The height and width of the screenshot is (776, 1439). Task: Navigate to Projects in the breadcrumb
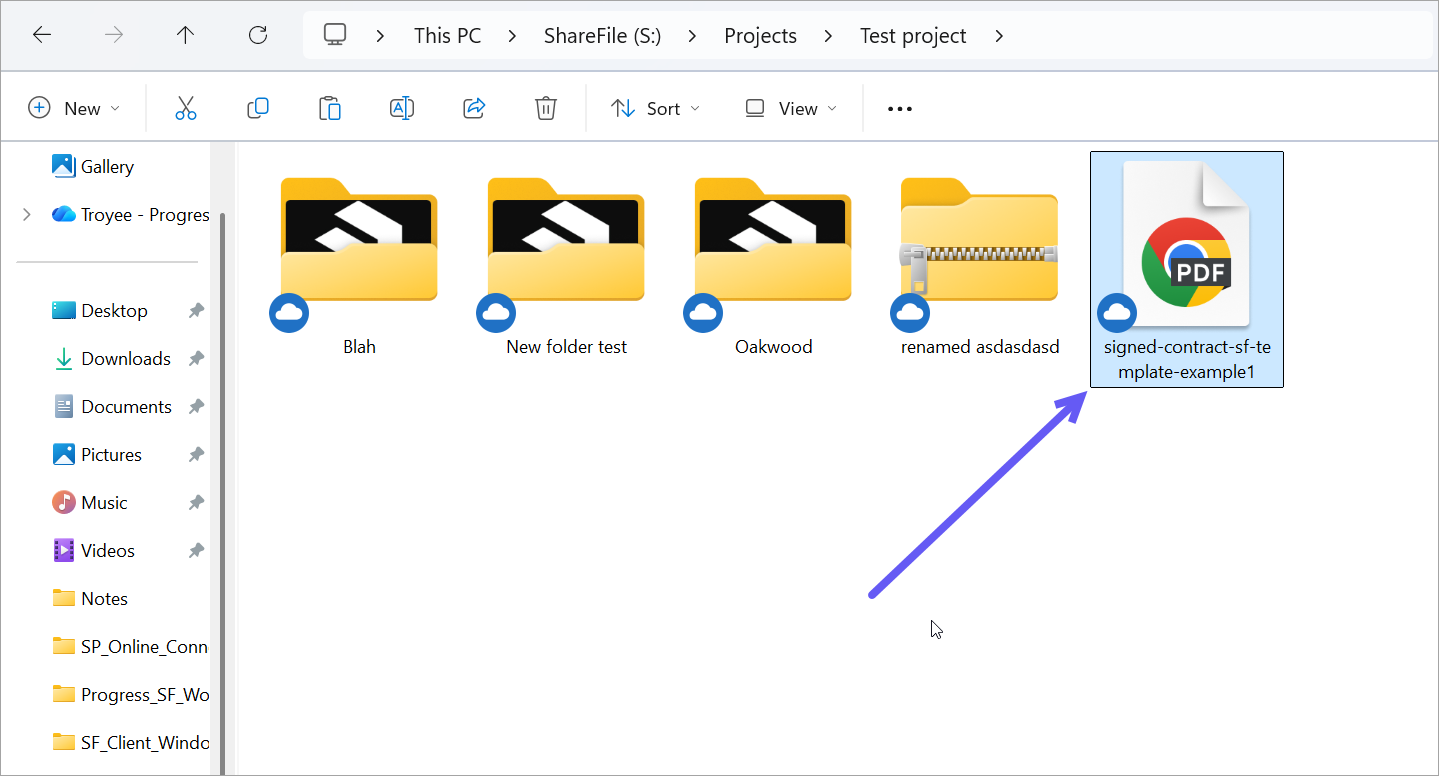(760, 35)
